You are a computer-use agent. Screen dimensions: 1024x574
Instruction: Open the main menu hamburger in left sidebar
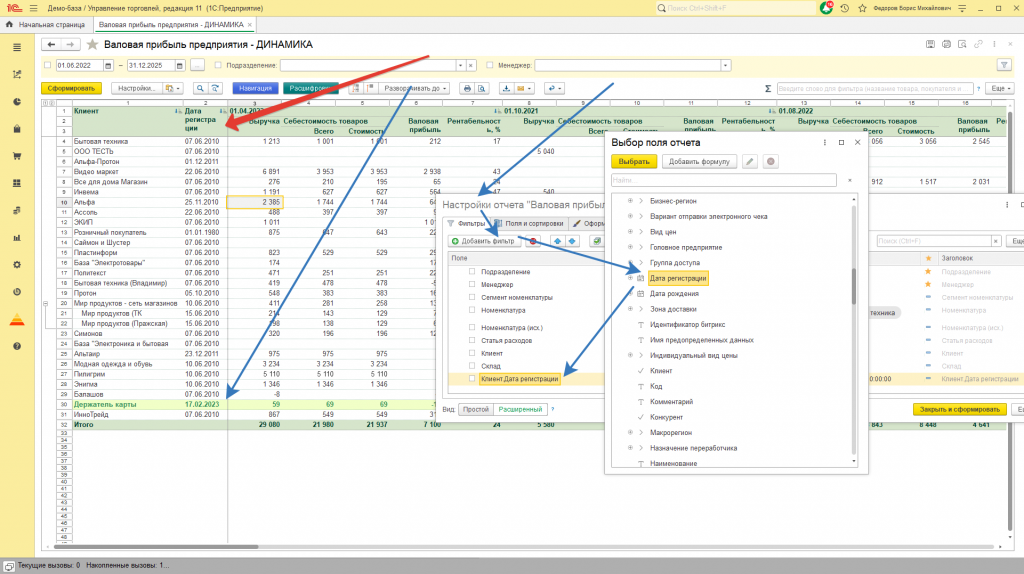tap(17, 47)
